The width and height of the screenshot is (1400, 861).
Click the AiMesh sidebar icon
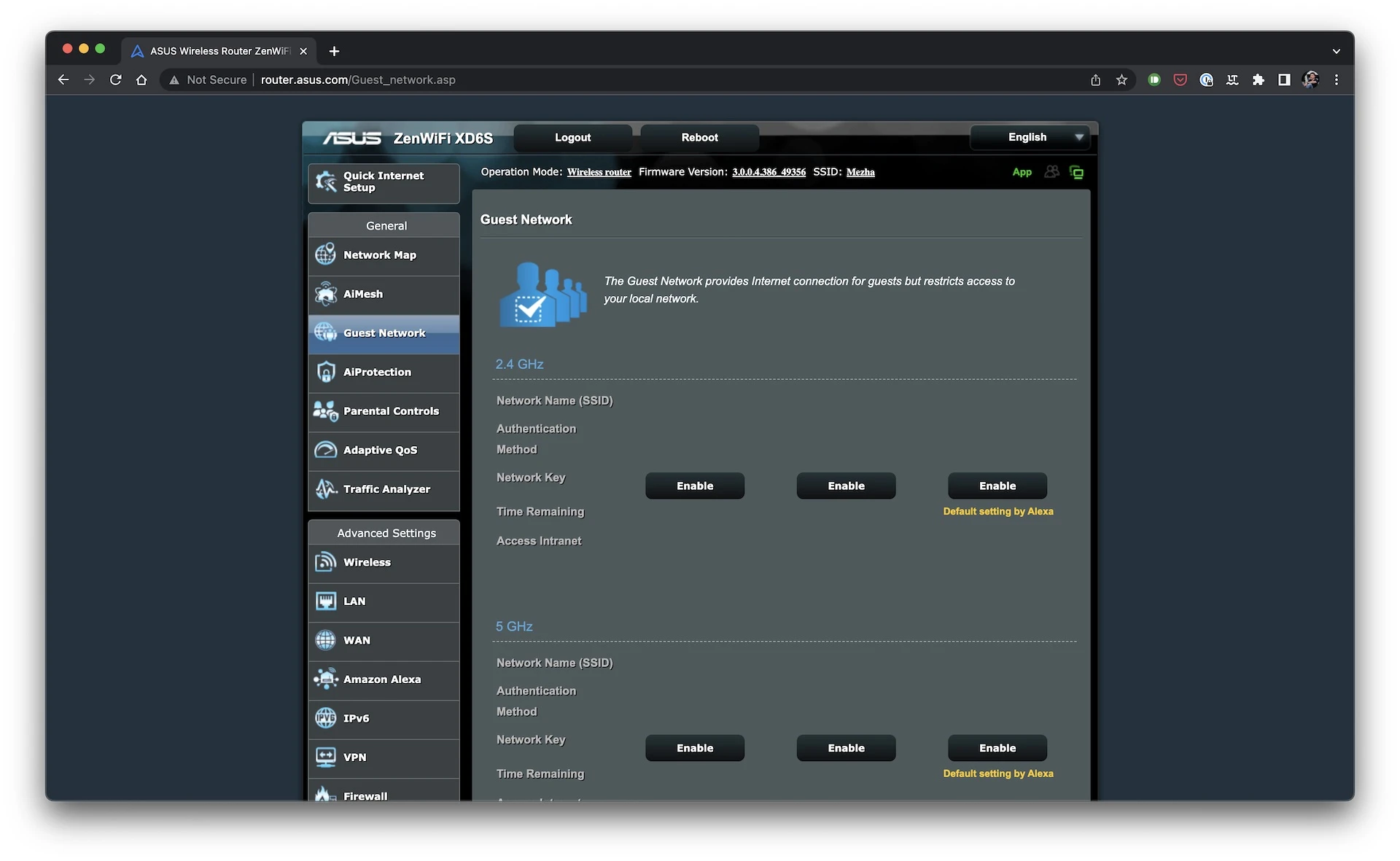pyautogui.click(x=325, y=294)
